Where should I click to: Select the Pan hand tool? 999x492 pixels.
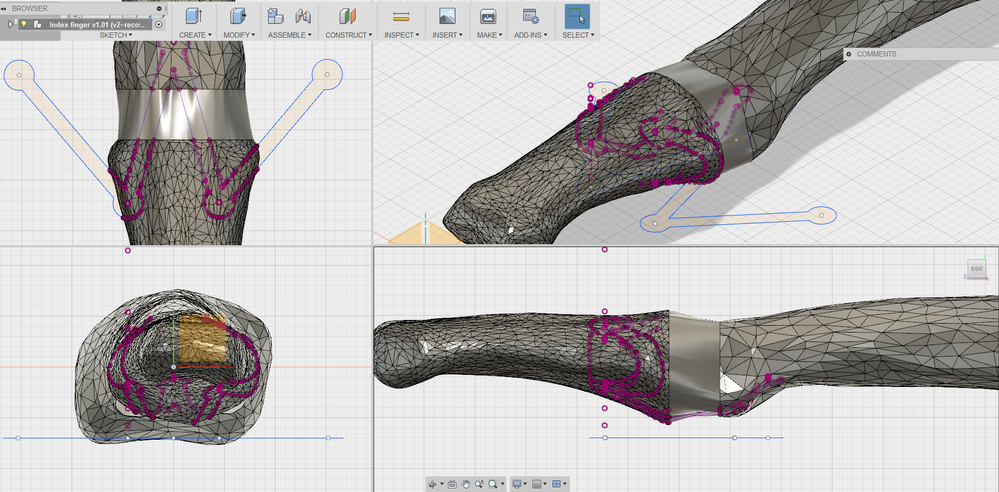pyautogui.click(x=466, y=484)
